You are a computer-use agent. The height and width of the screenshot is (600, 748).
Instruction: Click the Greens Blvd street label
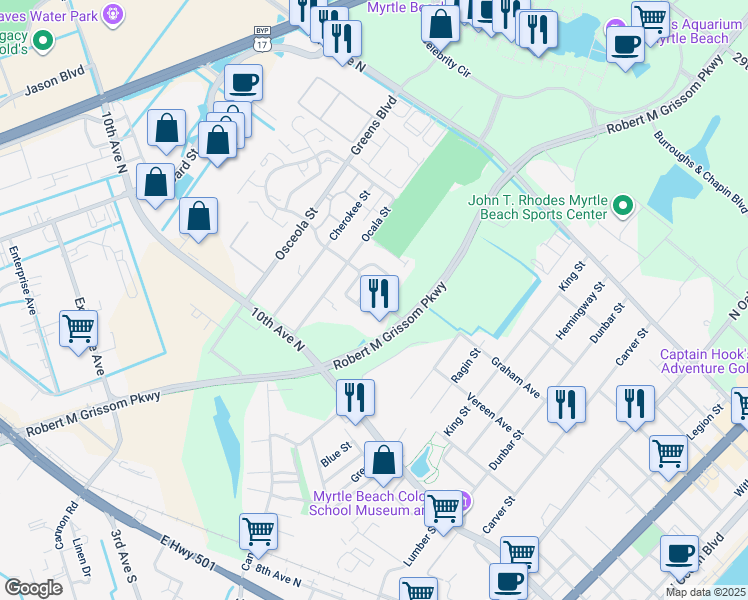coord(374,125)
